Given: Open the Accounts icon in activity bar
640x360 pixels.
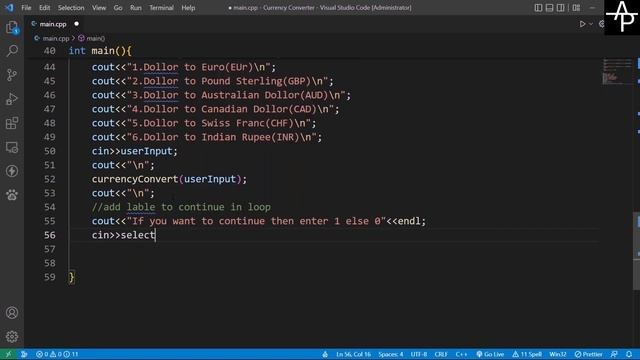Looking at the screenshot, I should coord(12,313).
